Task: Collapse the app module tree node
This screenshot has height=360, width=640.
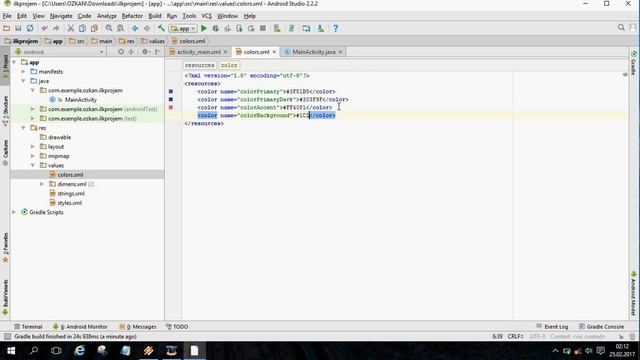Action: pyautogui.click(x=14, y=62)
